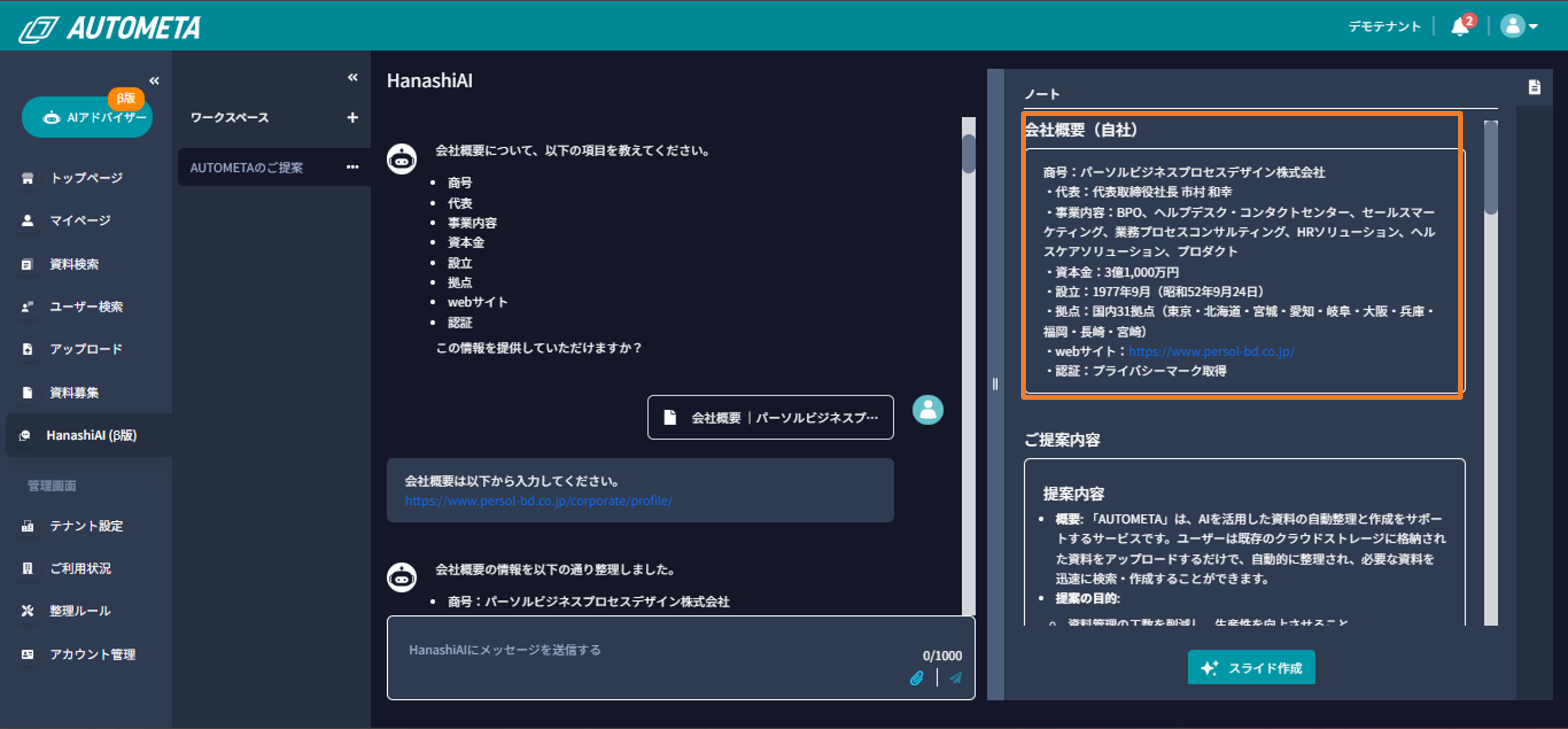The image size is (1568, 729).
Task: Click the トップページ label
Action: click(x=86, y=178)
